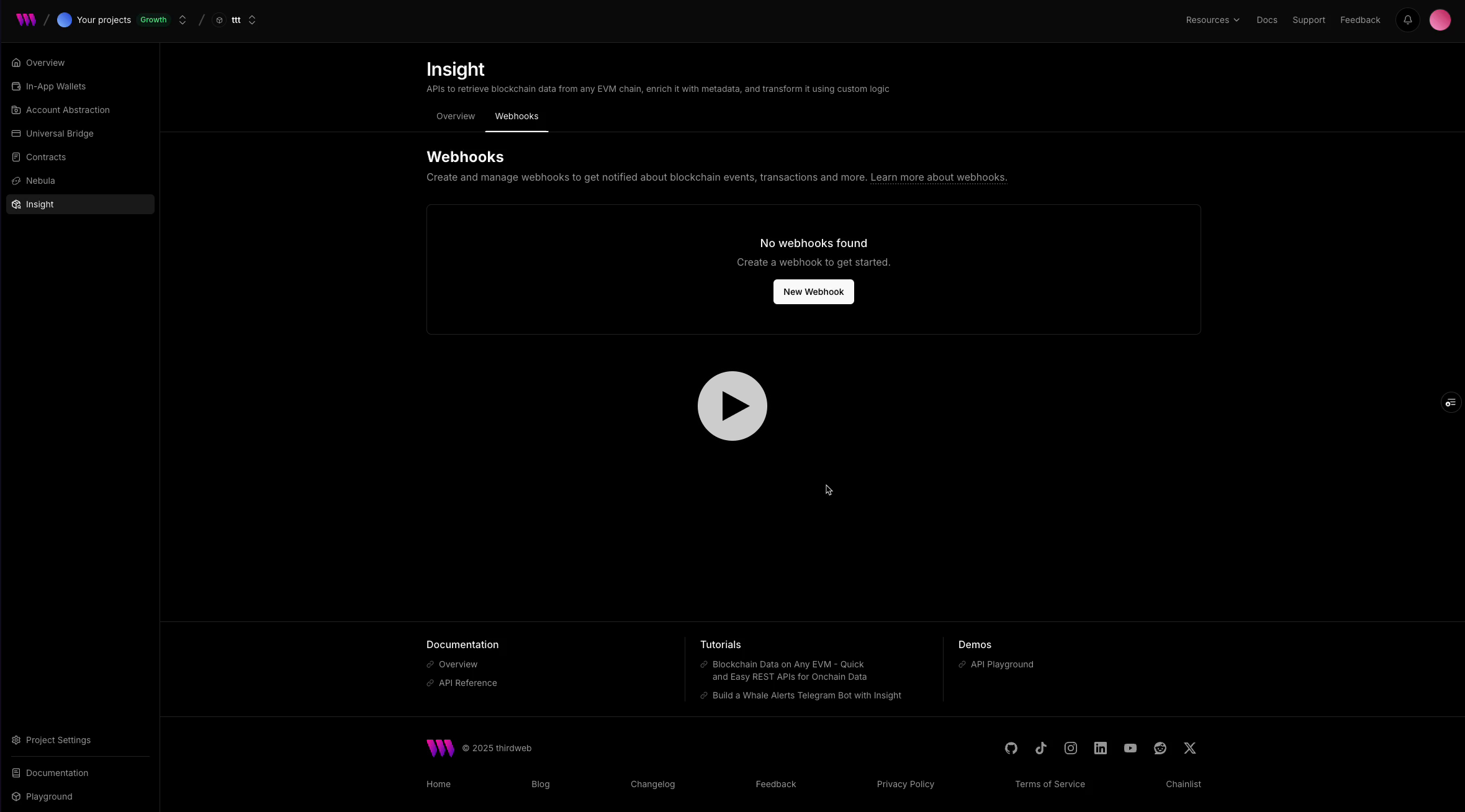
Task: Open Universal Bridge in the sidebar
Action: pyautogui.click(x=80, y=133)
